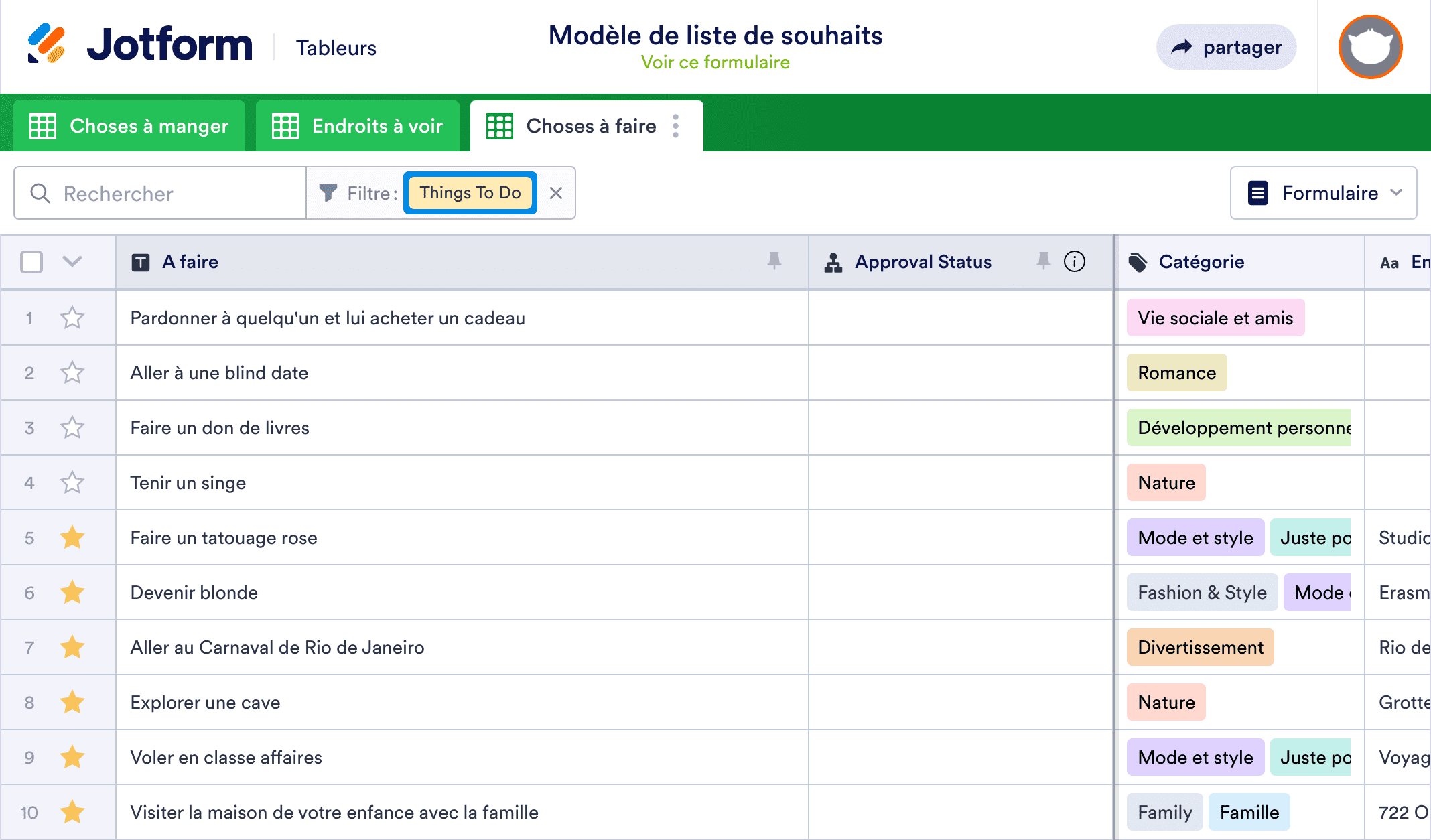
Task: Click the Faire un don de livres cell
Action: (x=462, y=427)
